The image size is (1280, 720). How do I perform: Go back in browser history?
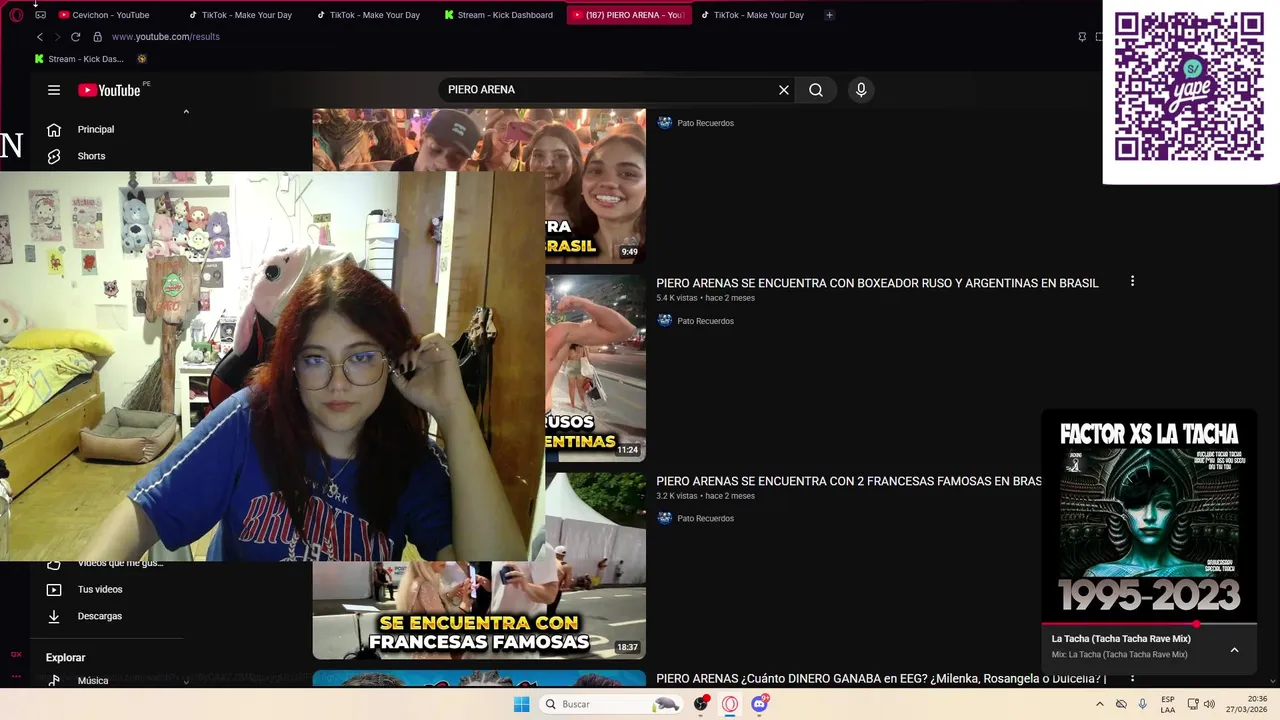40,37
